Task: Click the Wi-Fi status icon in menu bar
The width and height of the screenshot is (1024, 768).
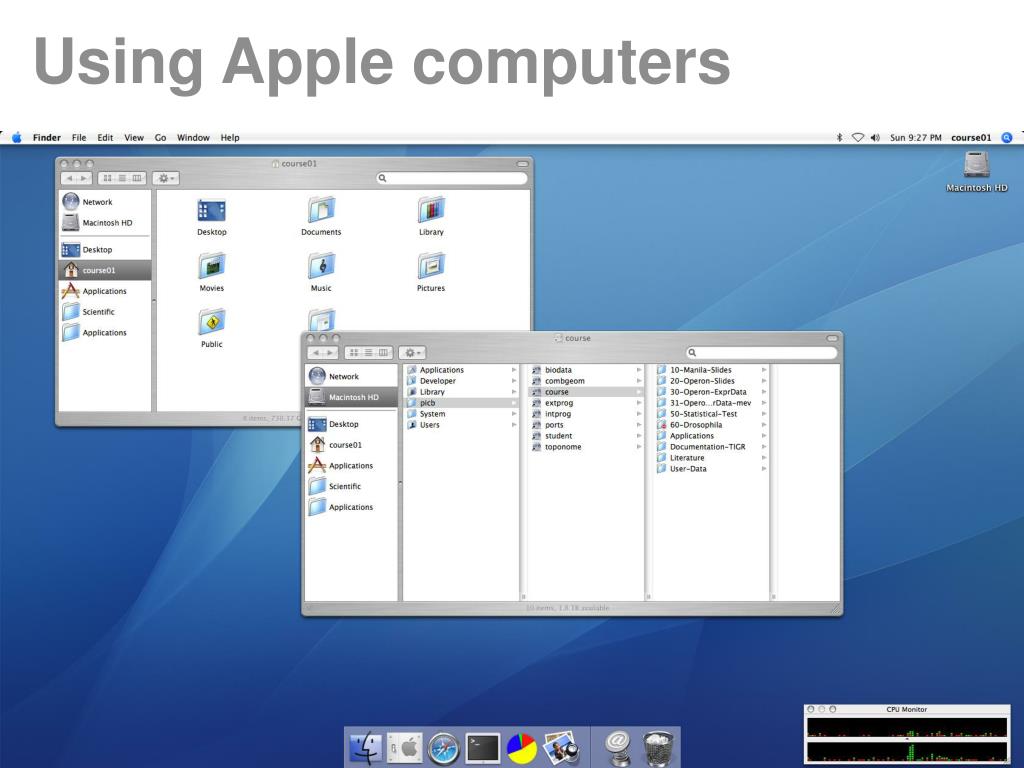Action: click(x=857, y=137)
